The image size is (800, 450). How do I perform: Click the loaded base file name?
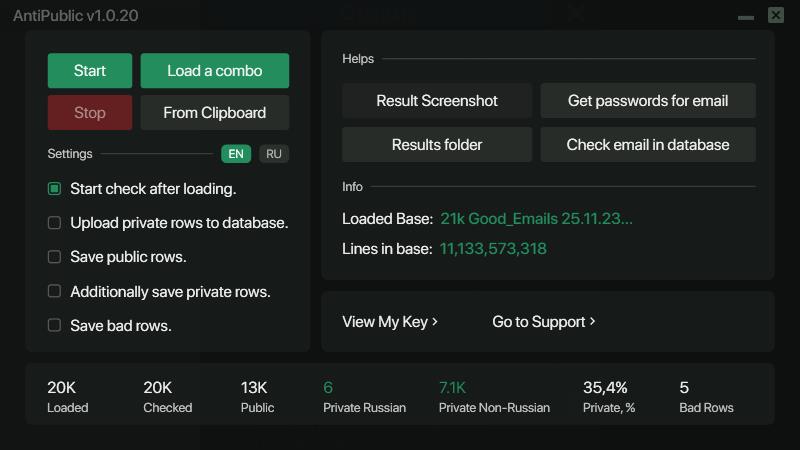pos(536,219)
